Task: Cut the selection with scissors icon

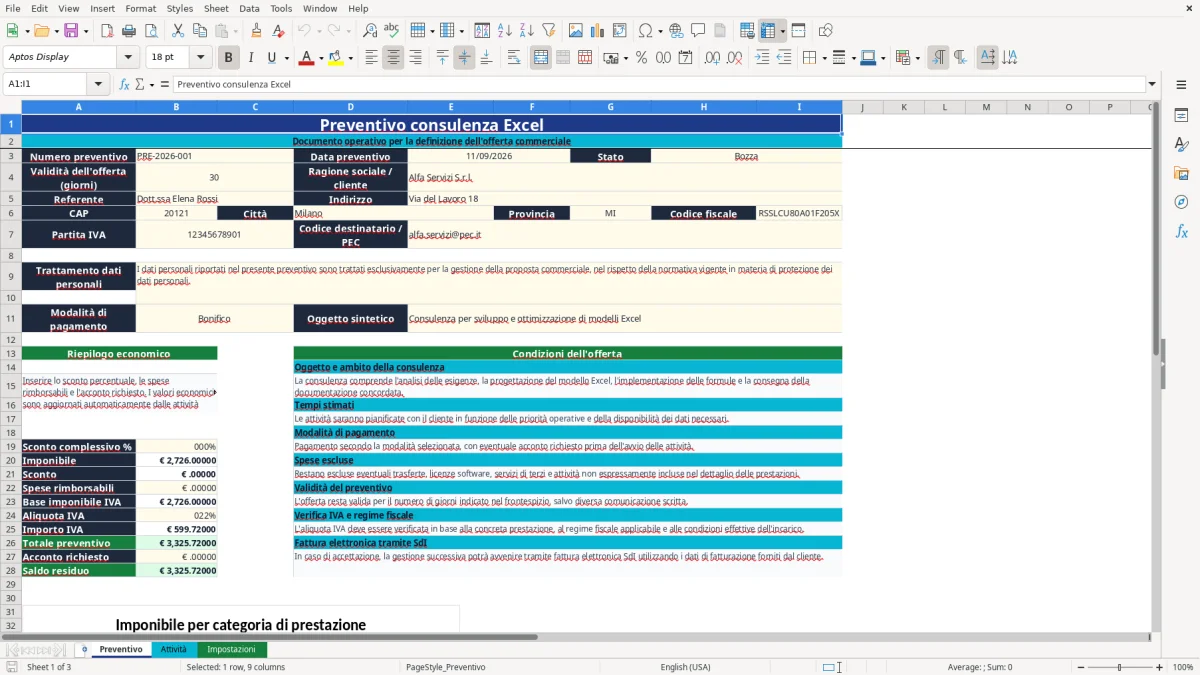Action: 177,31
